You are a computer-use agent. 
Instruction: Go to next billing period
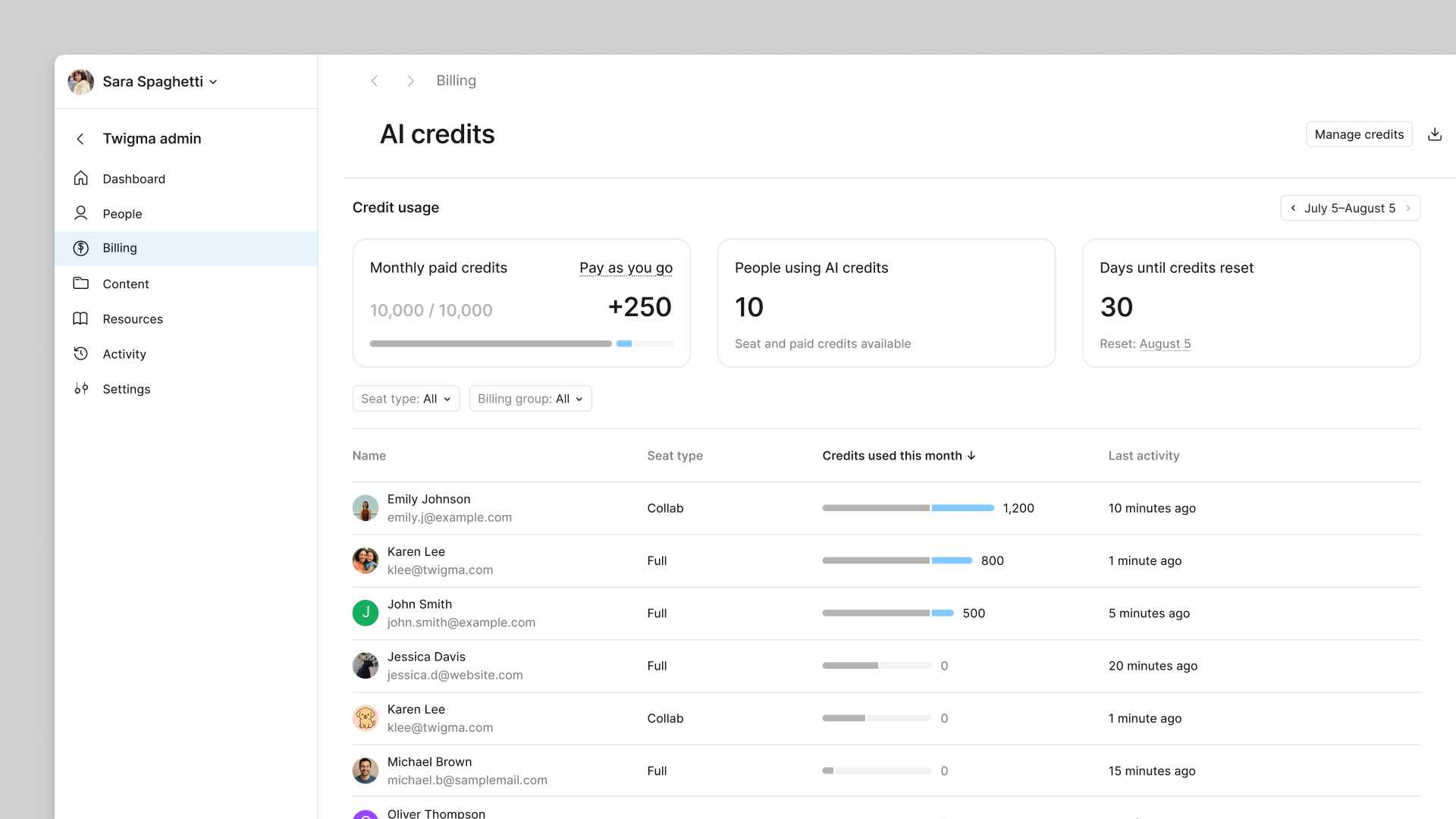(x=1410, y=208)
